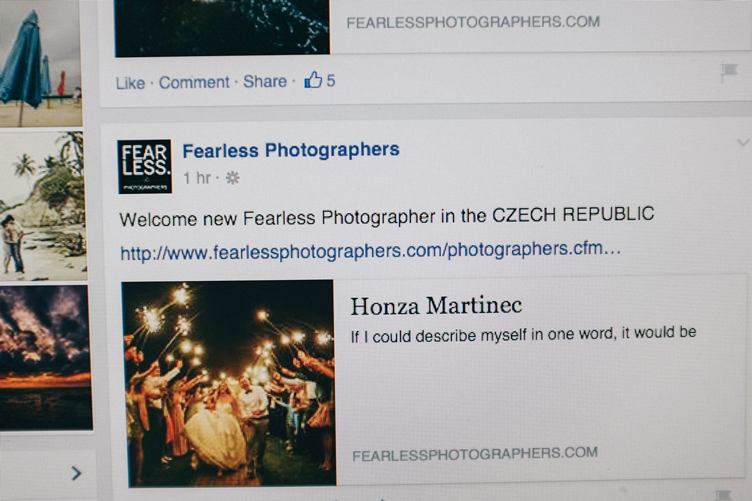Click FEARLESSPHOTOGRAPHERS.COM under Honza Martinec card

click(x=475, y=454)
